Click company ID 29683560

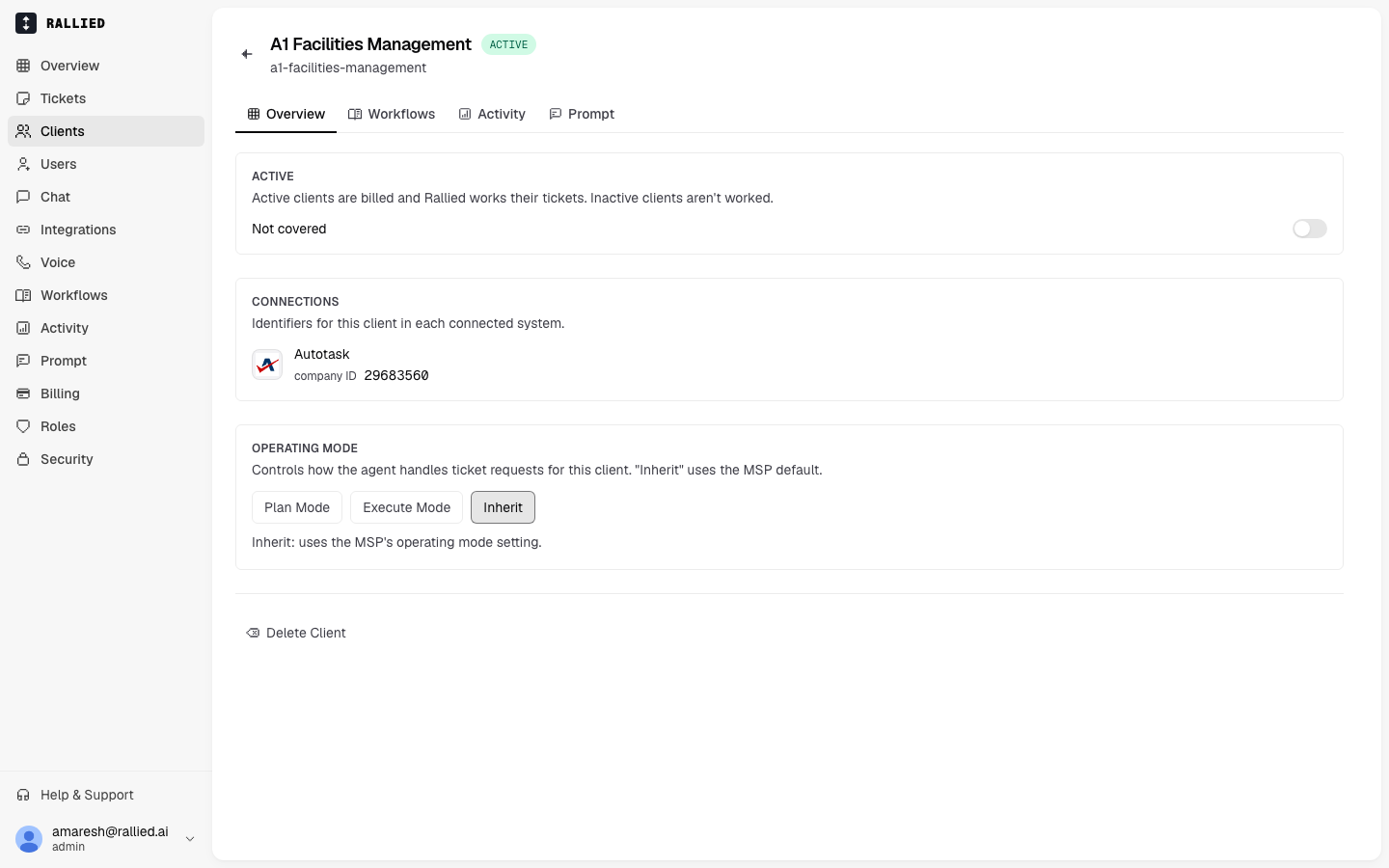(x=396, y=375)
